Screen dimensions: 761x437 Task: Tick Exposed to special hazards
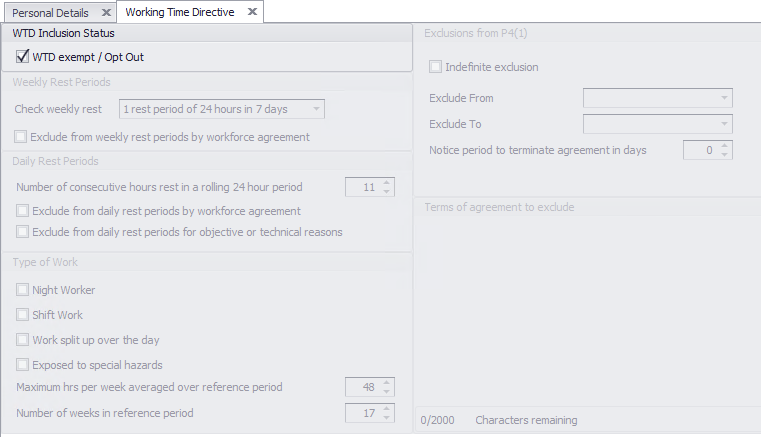[x=23, y=365]
